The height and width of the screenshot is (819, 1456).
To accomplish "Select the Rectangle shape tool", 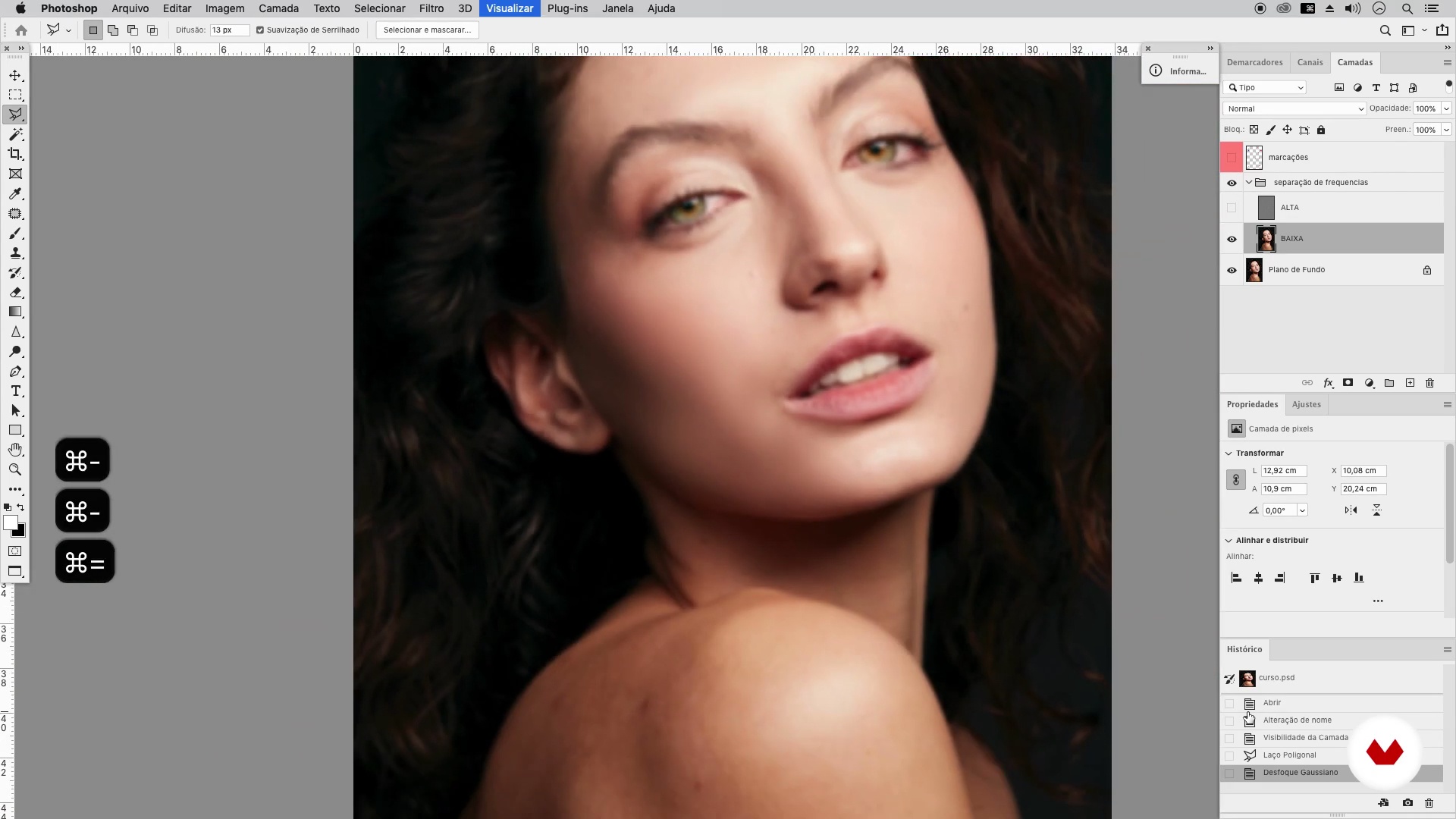I will point(15,430).
